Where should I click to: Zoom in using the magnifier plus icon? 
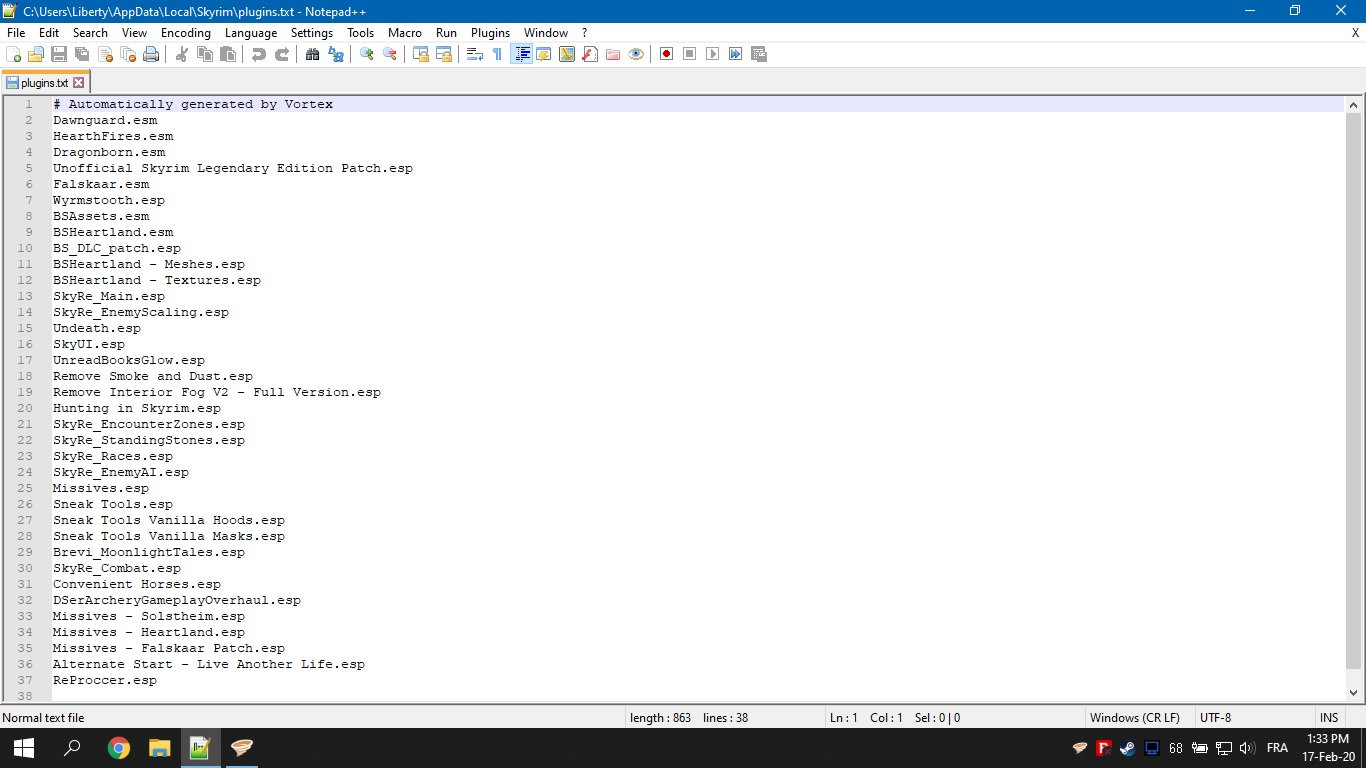(367, 54)
